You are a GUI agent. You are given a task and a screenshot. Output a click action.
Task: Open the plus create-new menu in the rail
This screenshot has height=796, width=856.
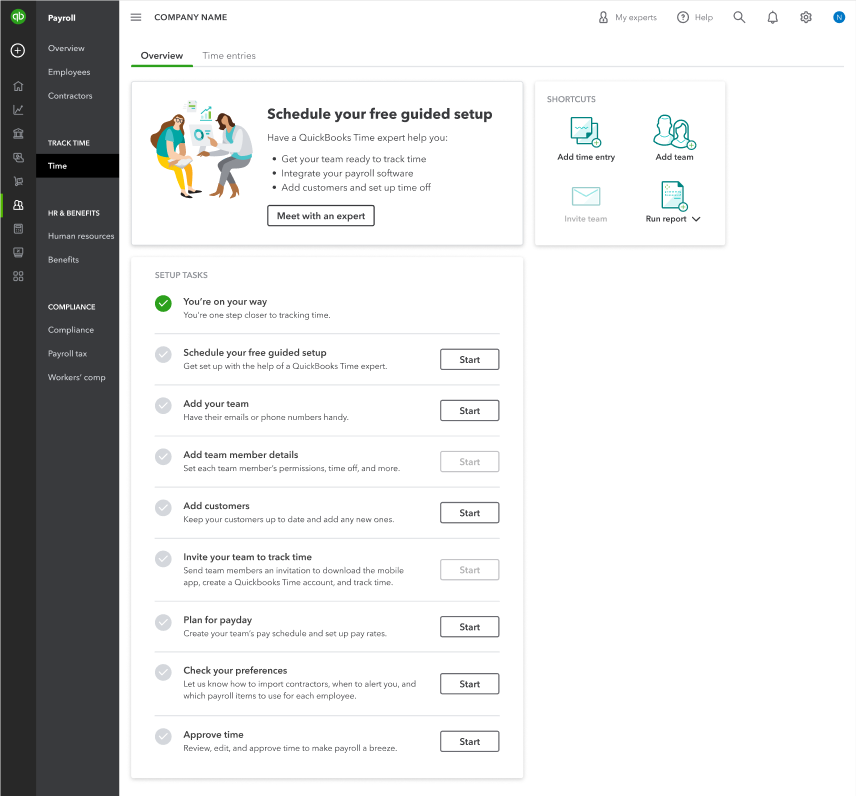18,51
